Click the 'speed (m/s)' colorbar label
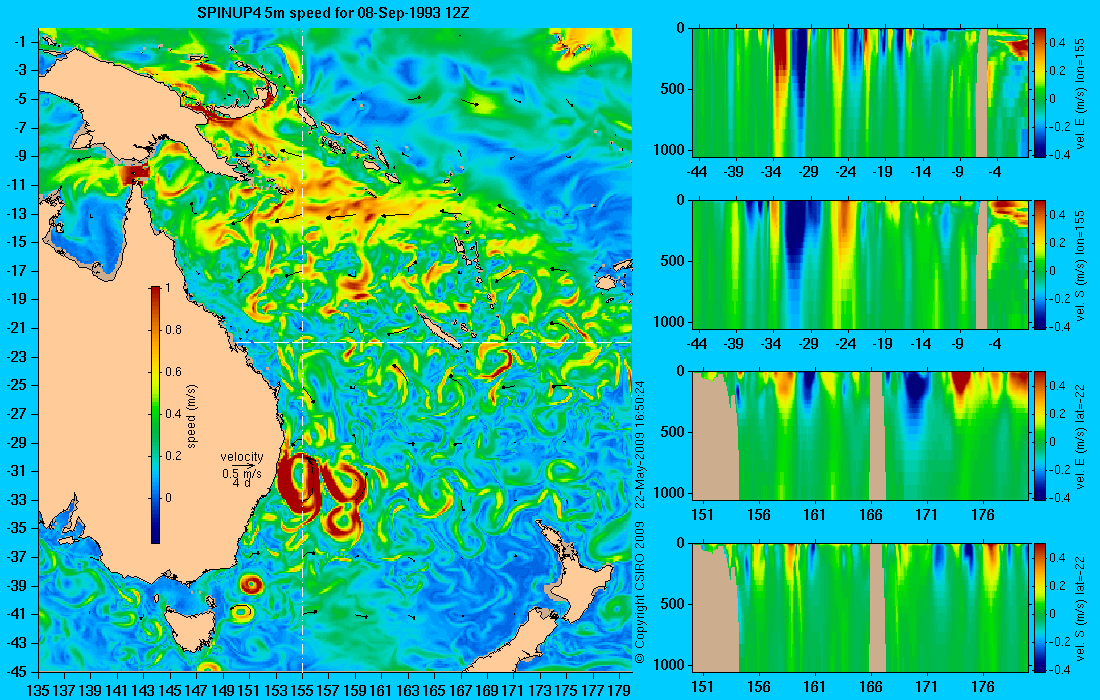 [x=192, y=416]
